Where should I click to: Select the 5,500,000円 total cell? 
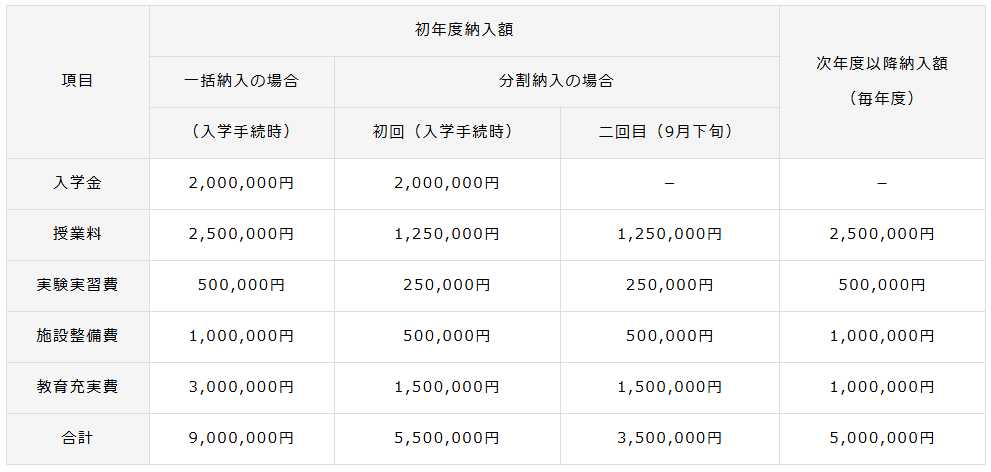[x=447, y=438]
